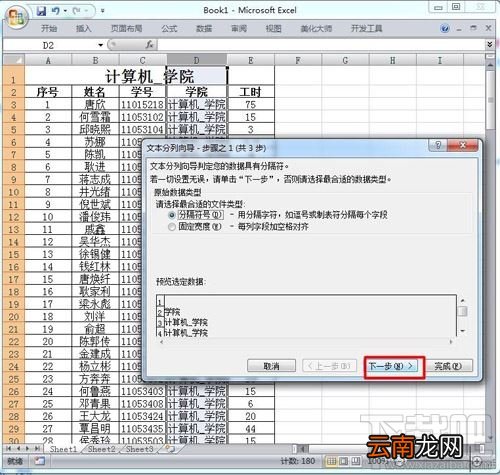Go to next sheet tab arrow
500x475 pixels.
pos(27,449)
